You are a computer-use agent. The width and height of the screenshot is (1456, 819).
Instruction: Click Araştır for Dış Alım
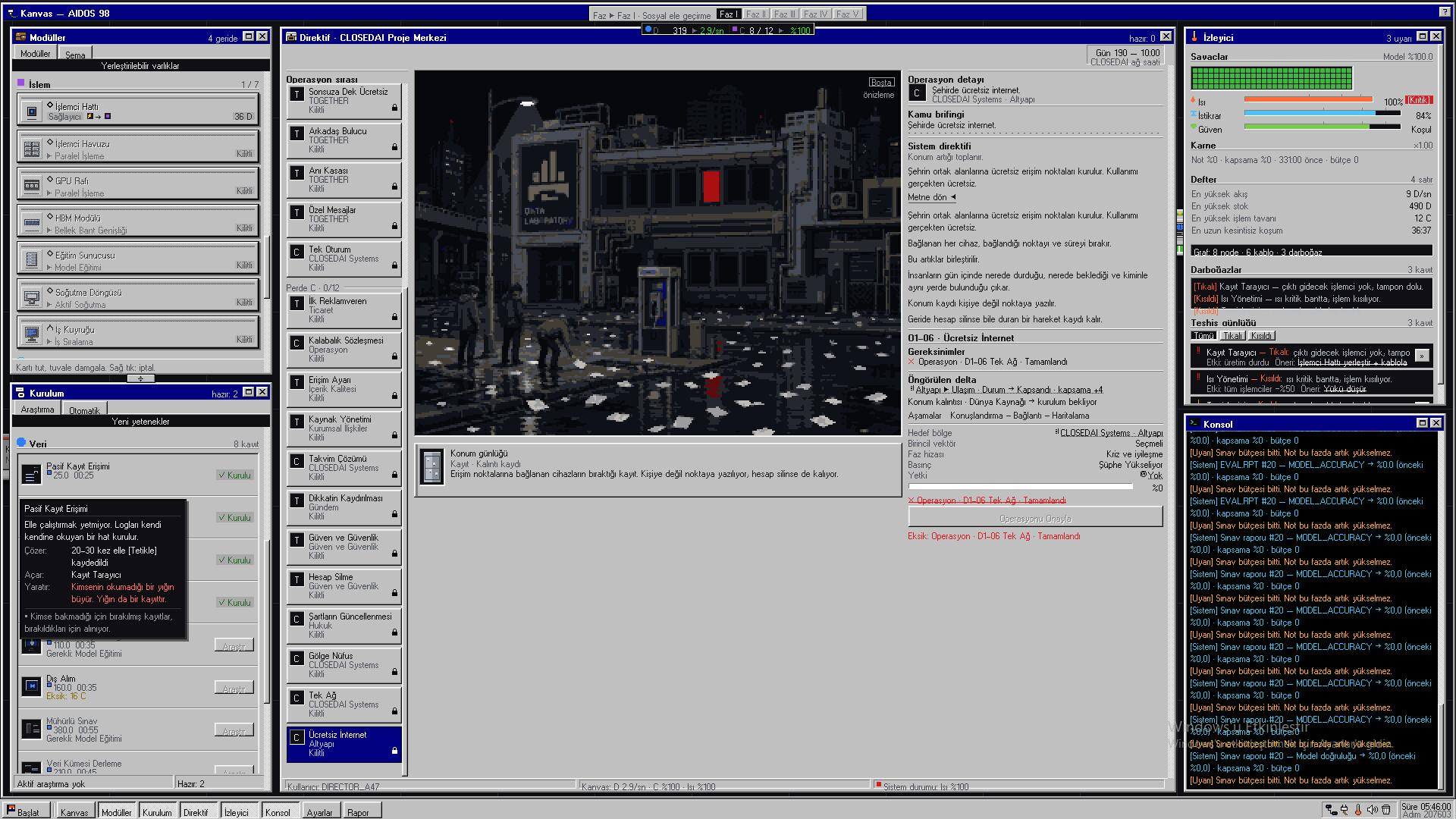[x=234, y=689]
